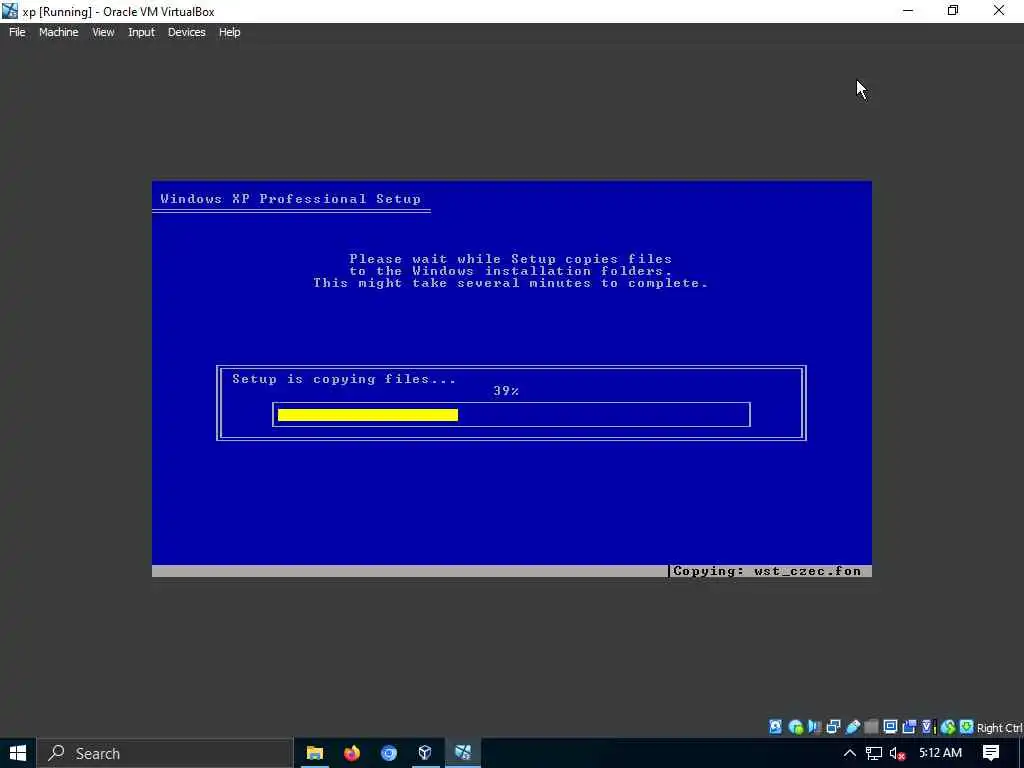The image size is (1024, 768).
Task: Show hidden system tray icons
Action: point(850,753)
